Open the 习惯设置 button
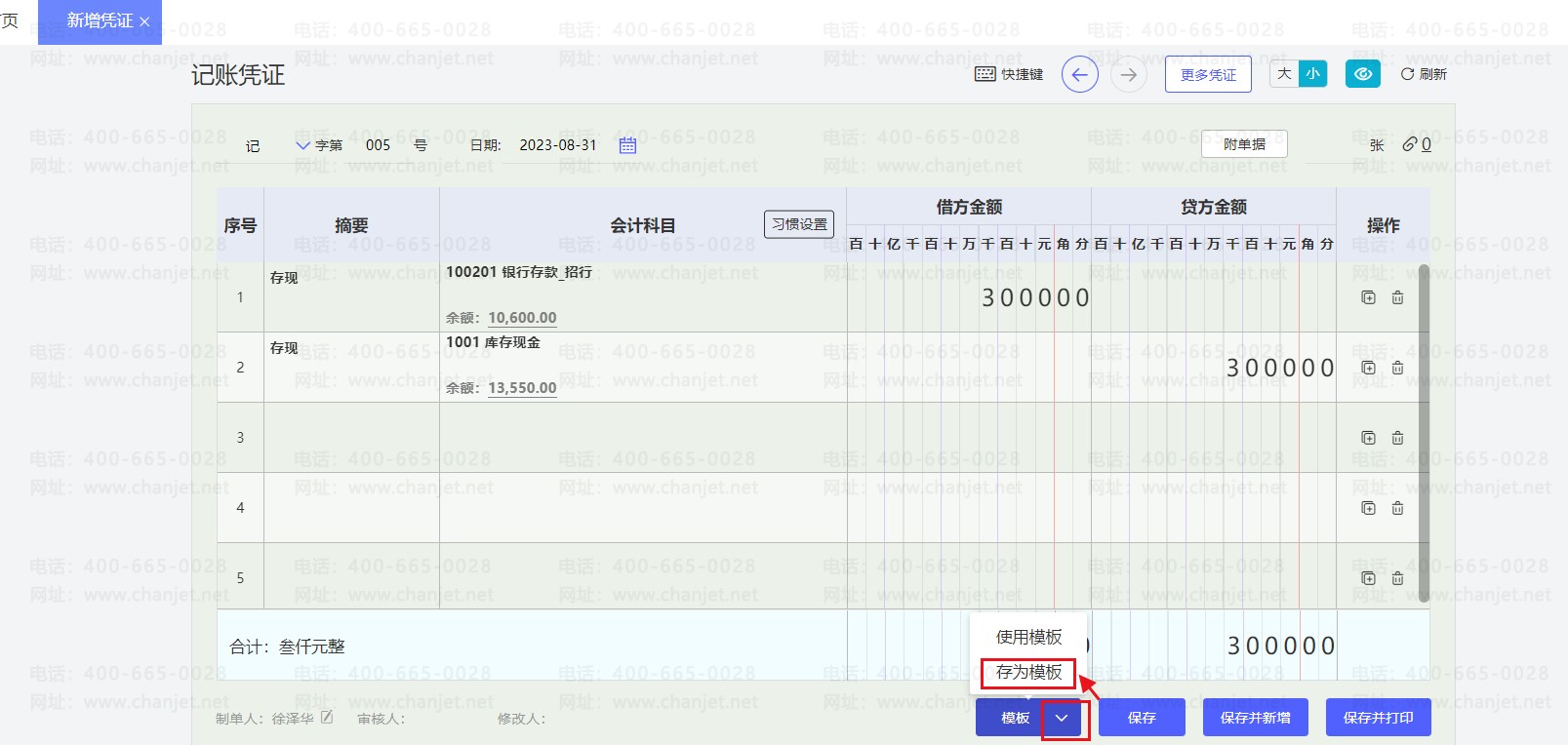 (x=799, y=224)
